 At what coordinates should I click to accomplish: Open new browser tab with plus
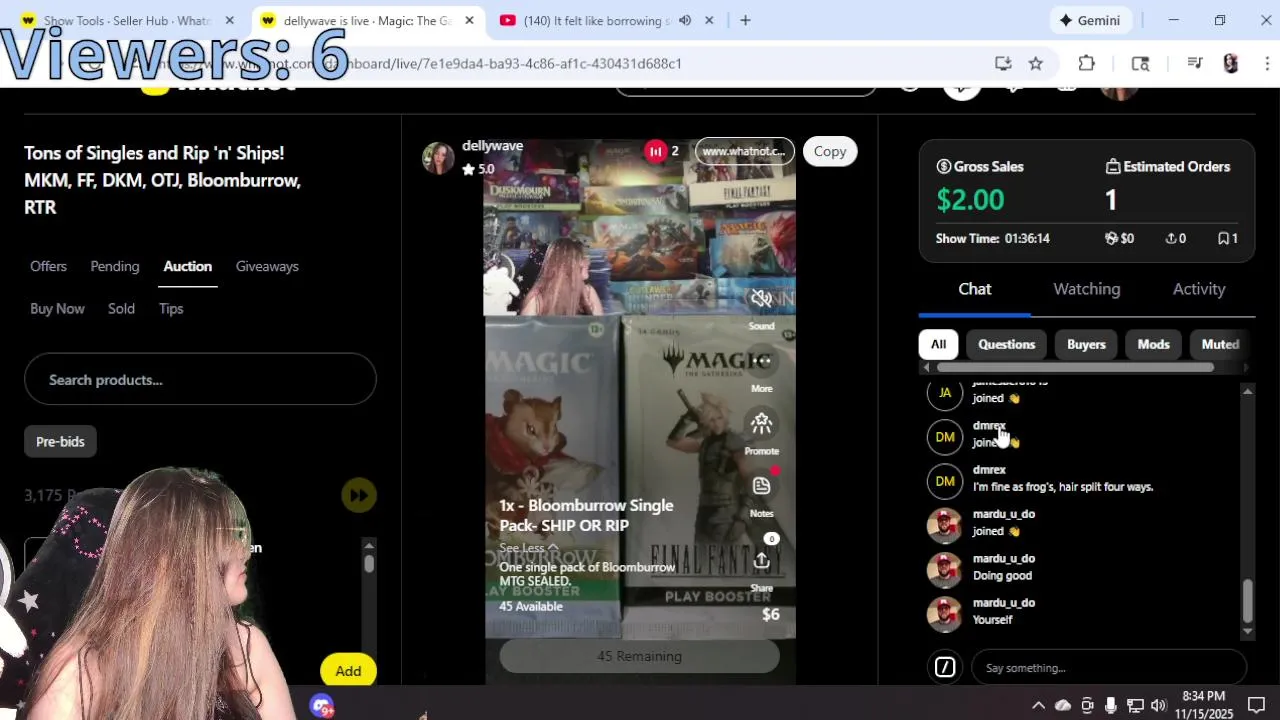click(x=745, y=20)
